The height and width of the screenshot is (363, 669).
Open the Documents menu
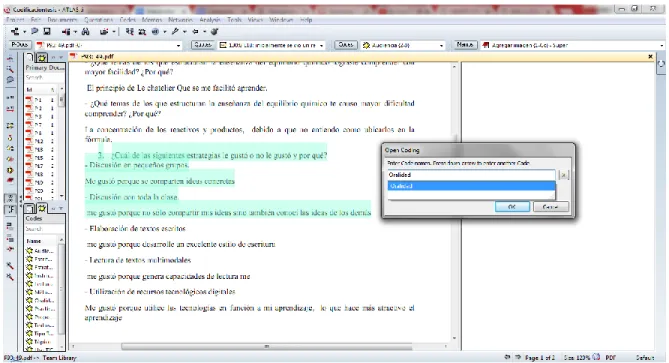coord(62,20)
